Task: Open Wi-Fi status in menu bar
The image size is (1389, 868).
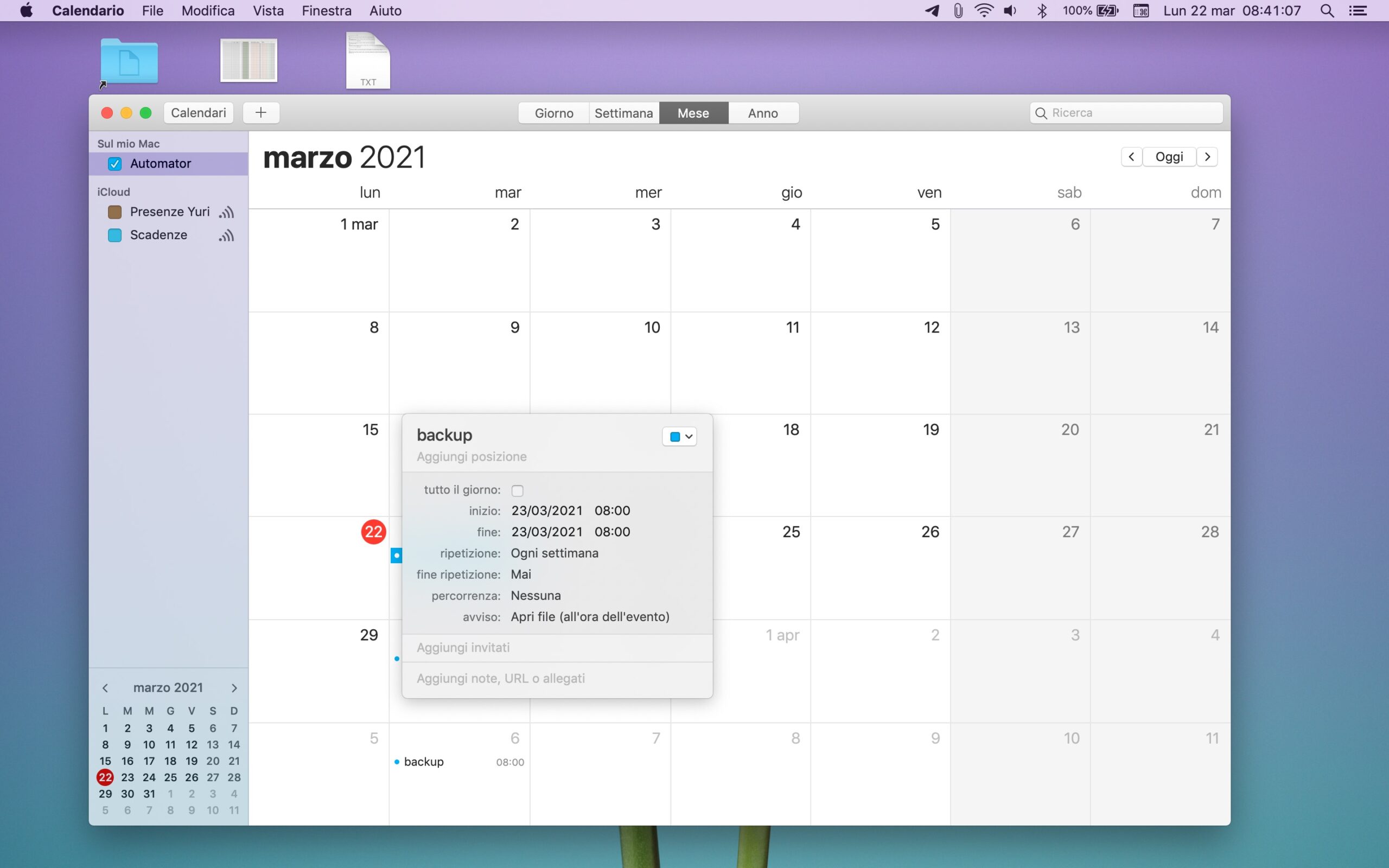Action: [984, 11]
